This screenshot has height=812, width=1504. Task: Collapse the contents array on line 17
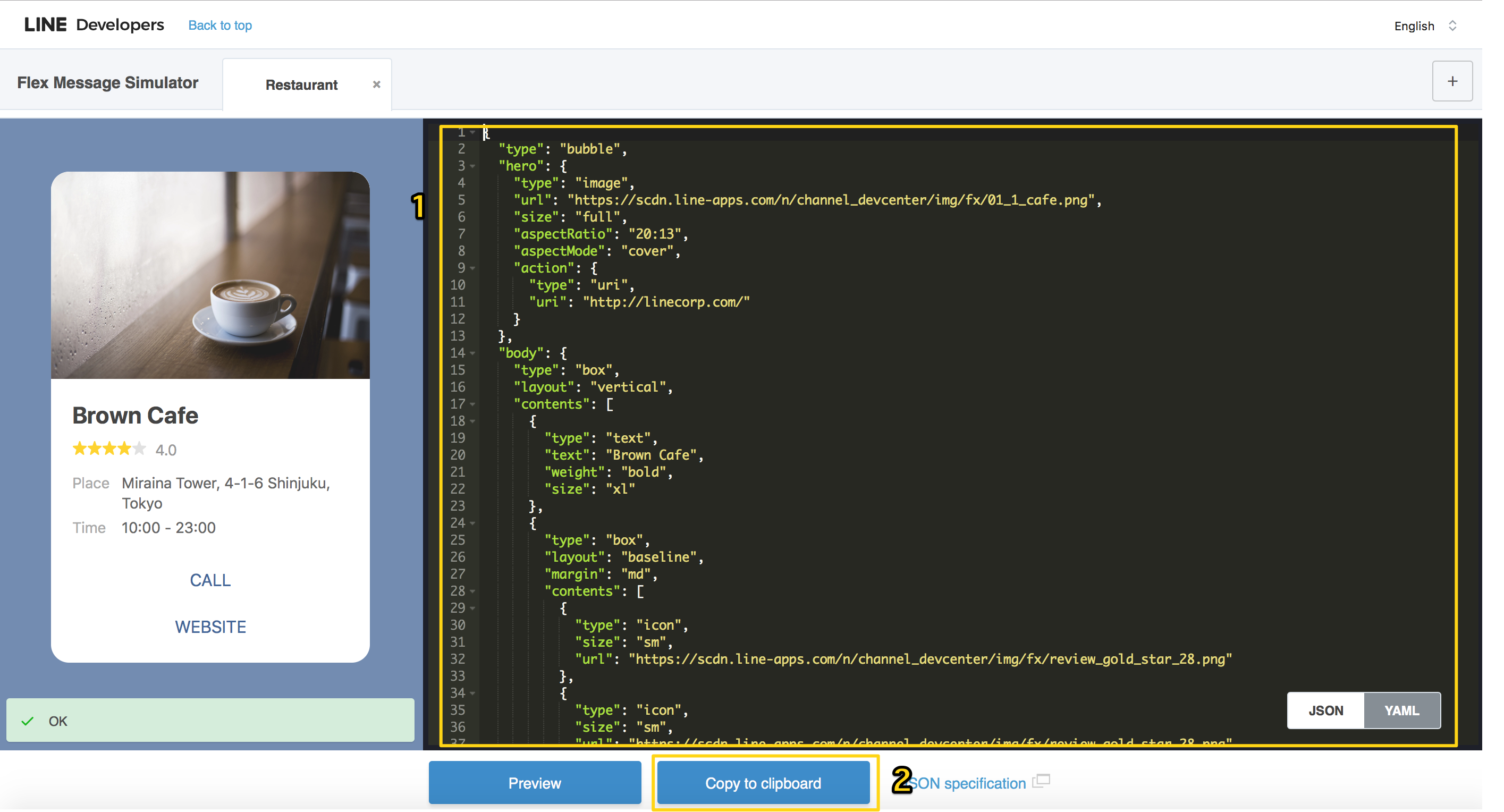(x=474, y=404)
